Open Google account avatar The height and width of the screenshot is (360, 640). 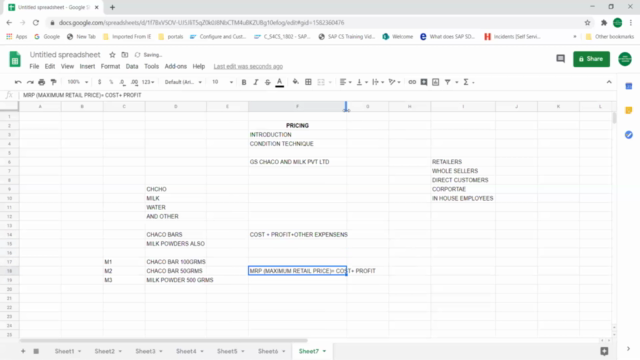[x=624, y=59]
